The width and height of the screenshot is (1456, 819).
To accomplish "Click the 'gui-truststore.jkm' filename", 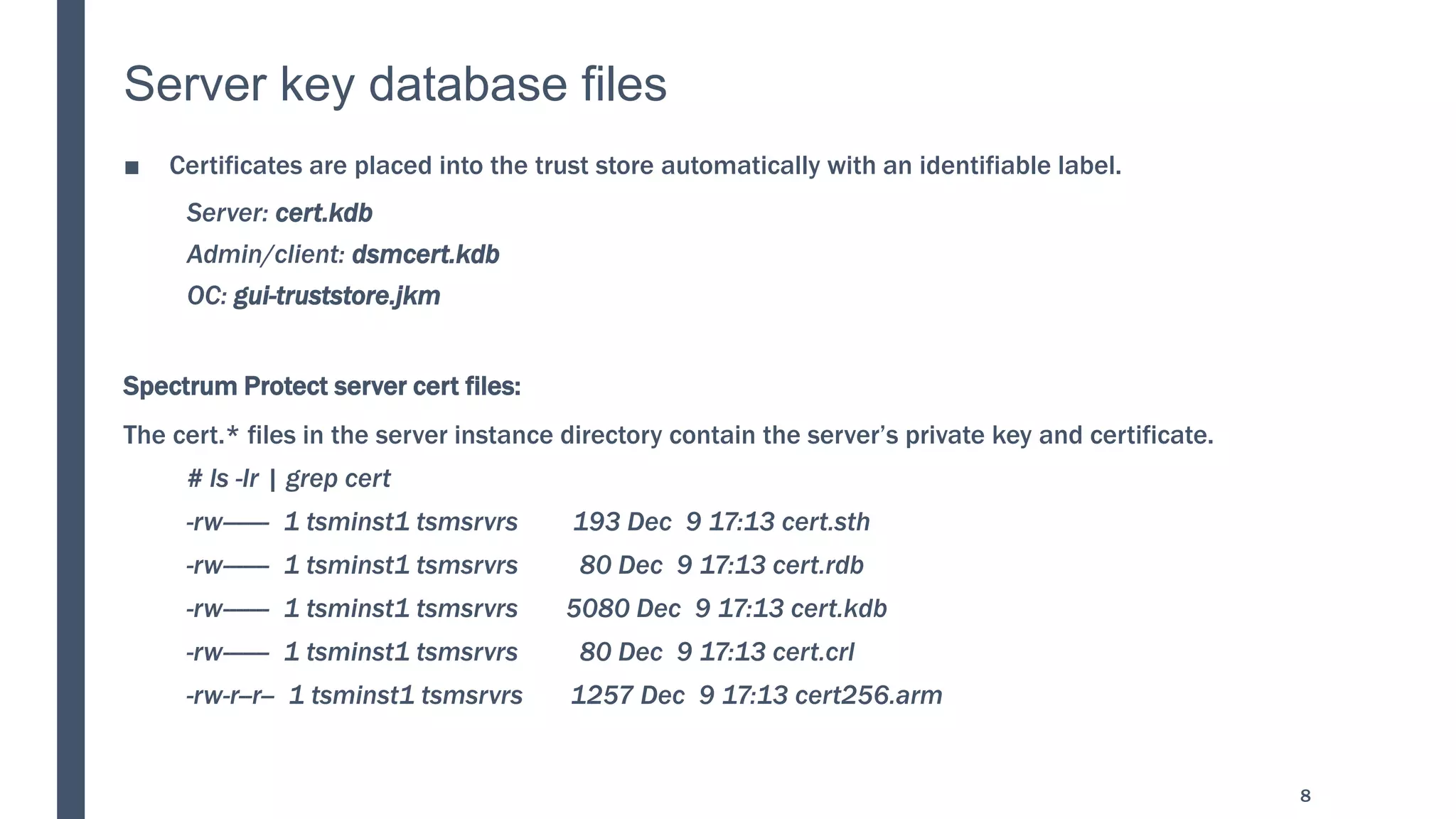I will [x=336, y=296].
